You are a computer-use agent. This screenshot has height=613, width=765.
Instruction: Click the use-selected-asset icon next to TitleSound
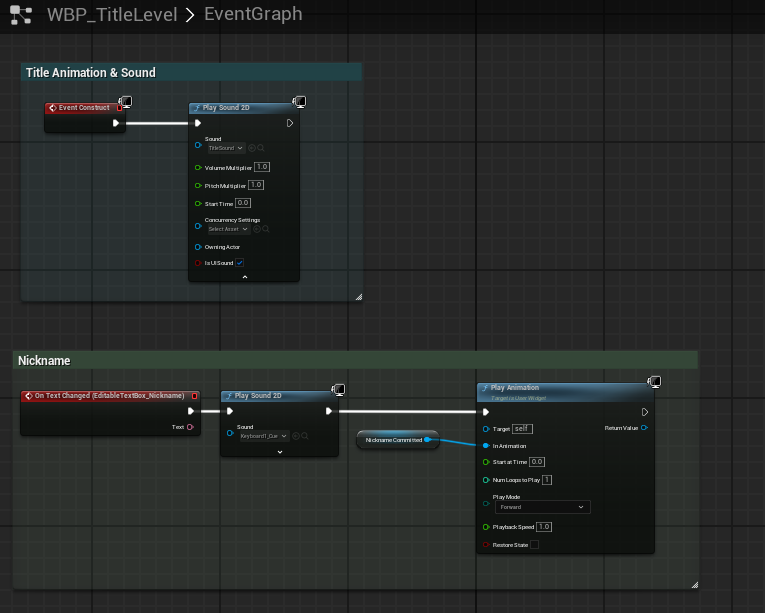(252, 148)
